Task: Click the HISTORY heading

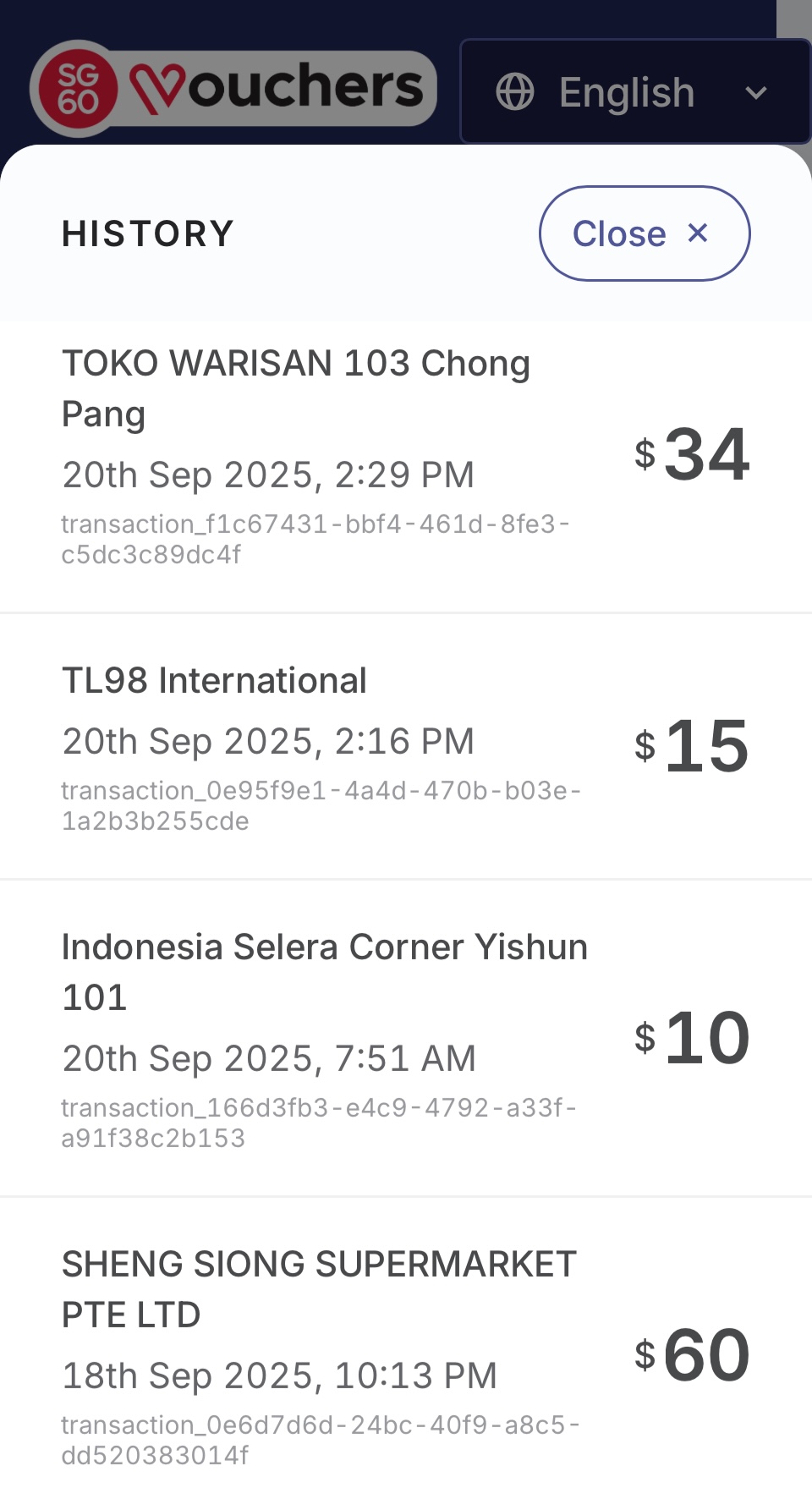Action: [148, 233]
